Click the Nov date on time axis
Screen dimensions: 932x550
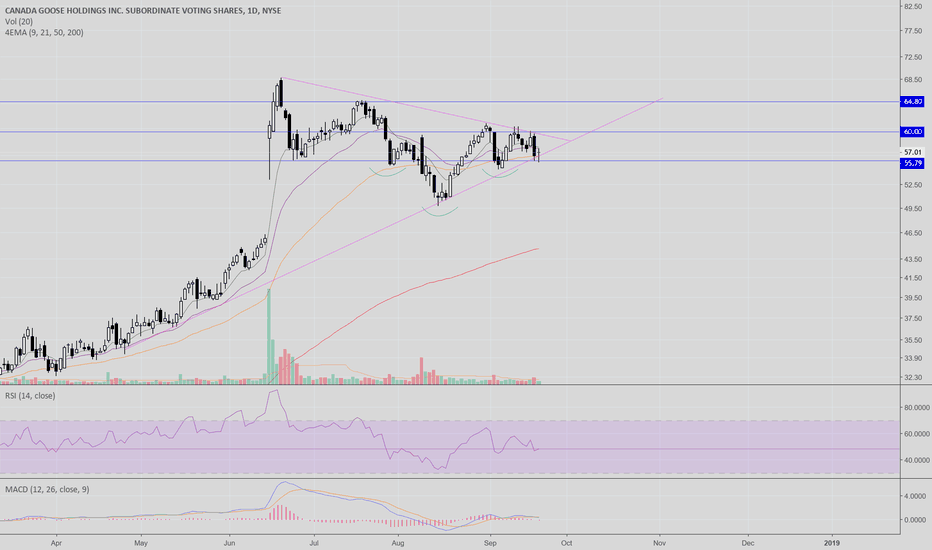659,543
